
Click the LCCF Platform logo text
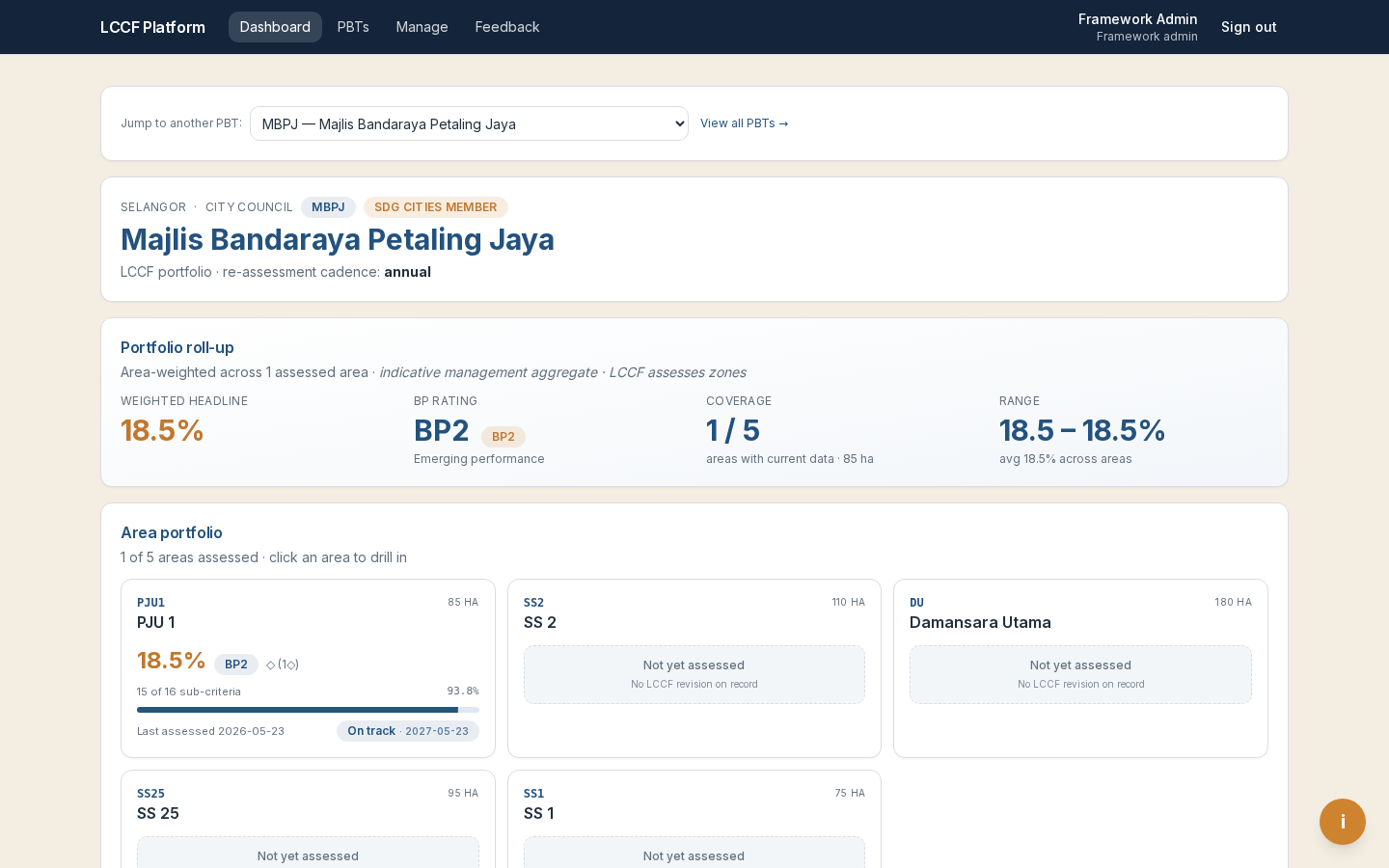pyautogui.click(x=152, y=27)
